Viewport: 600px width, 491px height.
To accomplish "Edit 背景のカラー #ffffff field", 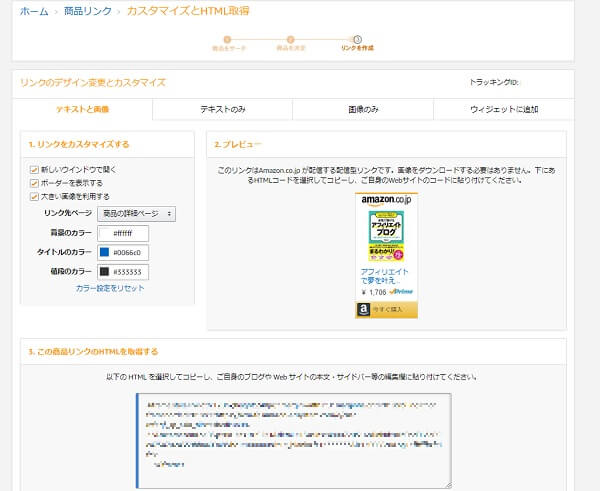I will (x=123, y=233).
